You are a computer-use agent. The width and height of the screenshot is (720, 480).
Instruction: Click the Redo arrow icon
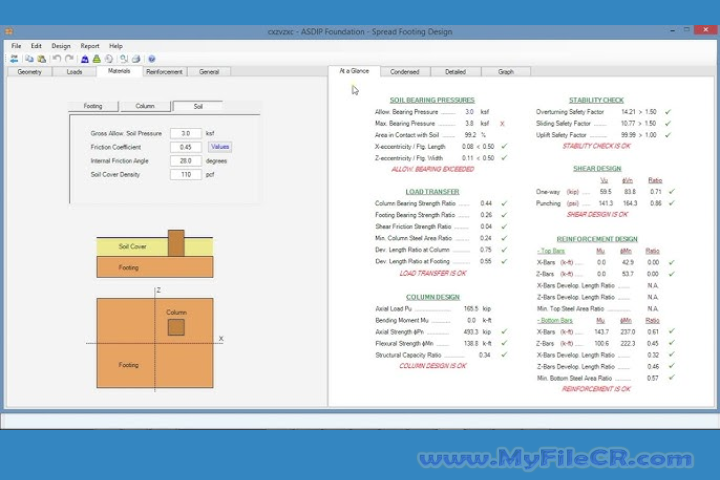click(x=69, y=59)
